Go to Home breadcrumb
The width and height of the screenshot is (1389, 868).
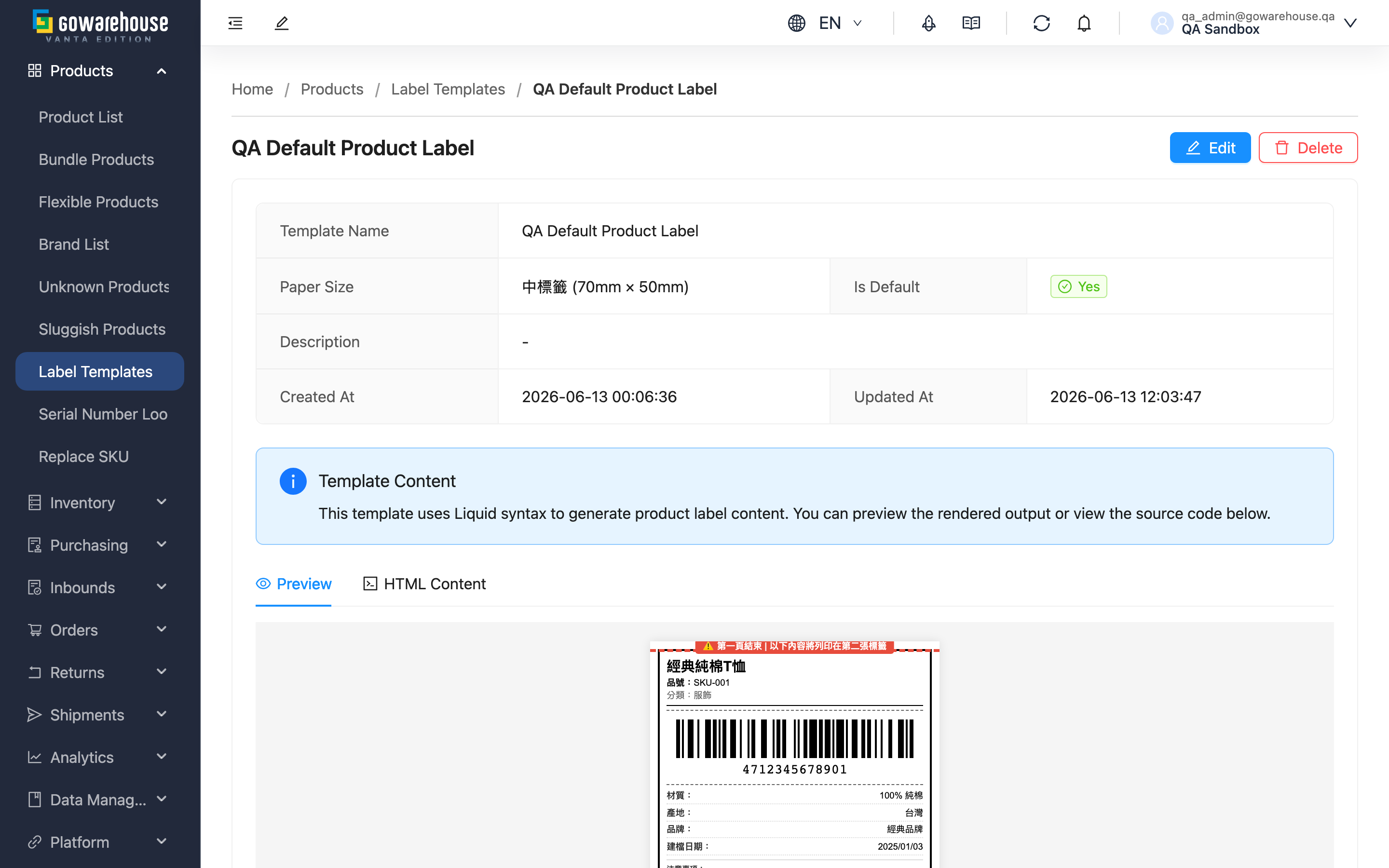252,89
